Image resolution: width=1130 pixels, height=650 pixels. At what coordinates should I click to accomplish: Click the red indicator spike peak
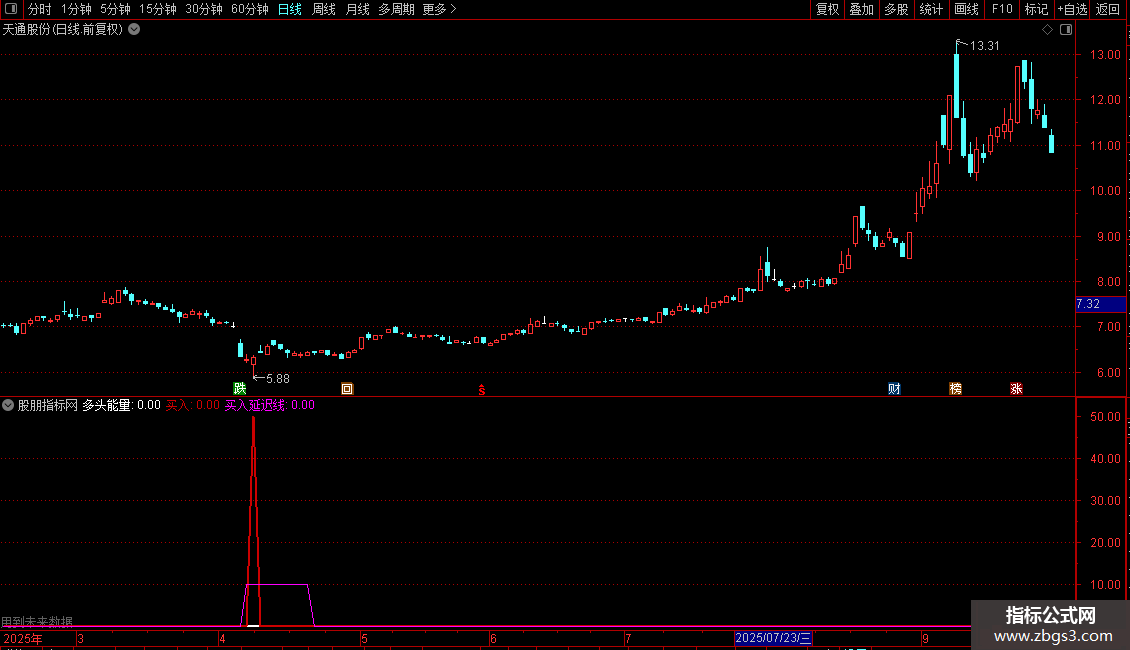tap(253, 419)
